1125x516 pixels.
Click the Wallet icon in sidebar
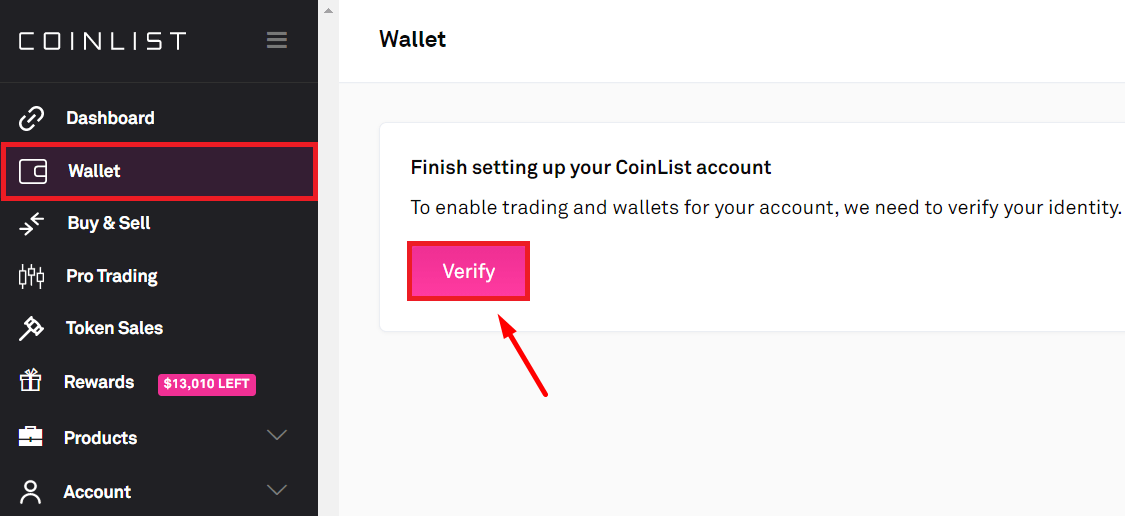[x=34, y=171]
